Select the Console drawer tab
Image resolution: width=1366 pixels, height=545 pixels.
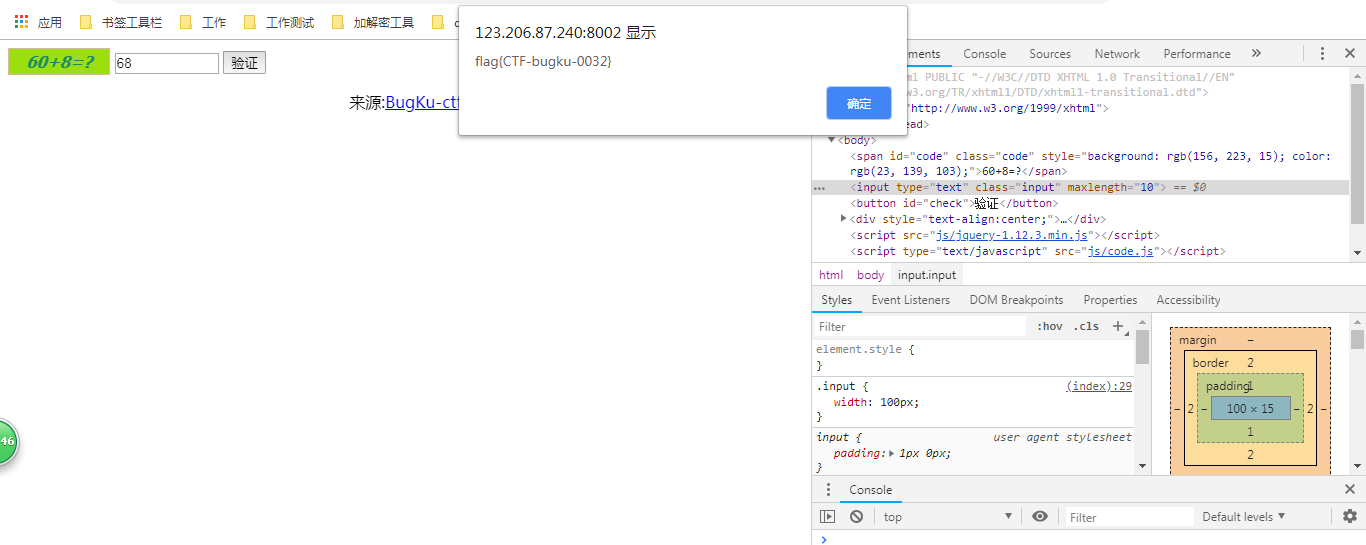pos(871,490)
